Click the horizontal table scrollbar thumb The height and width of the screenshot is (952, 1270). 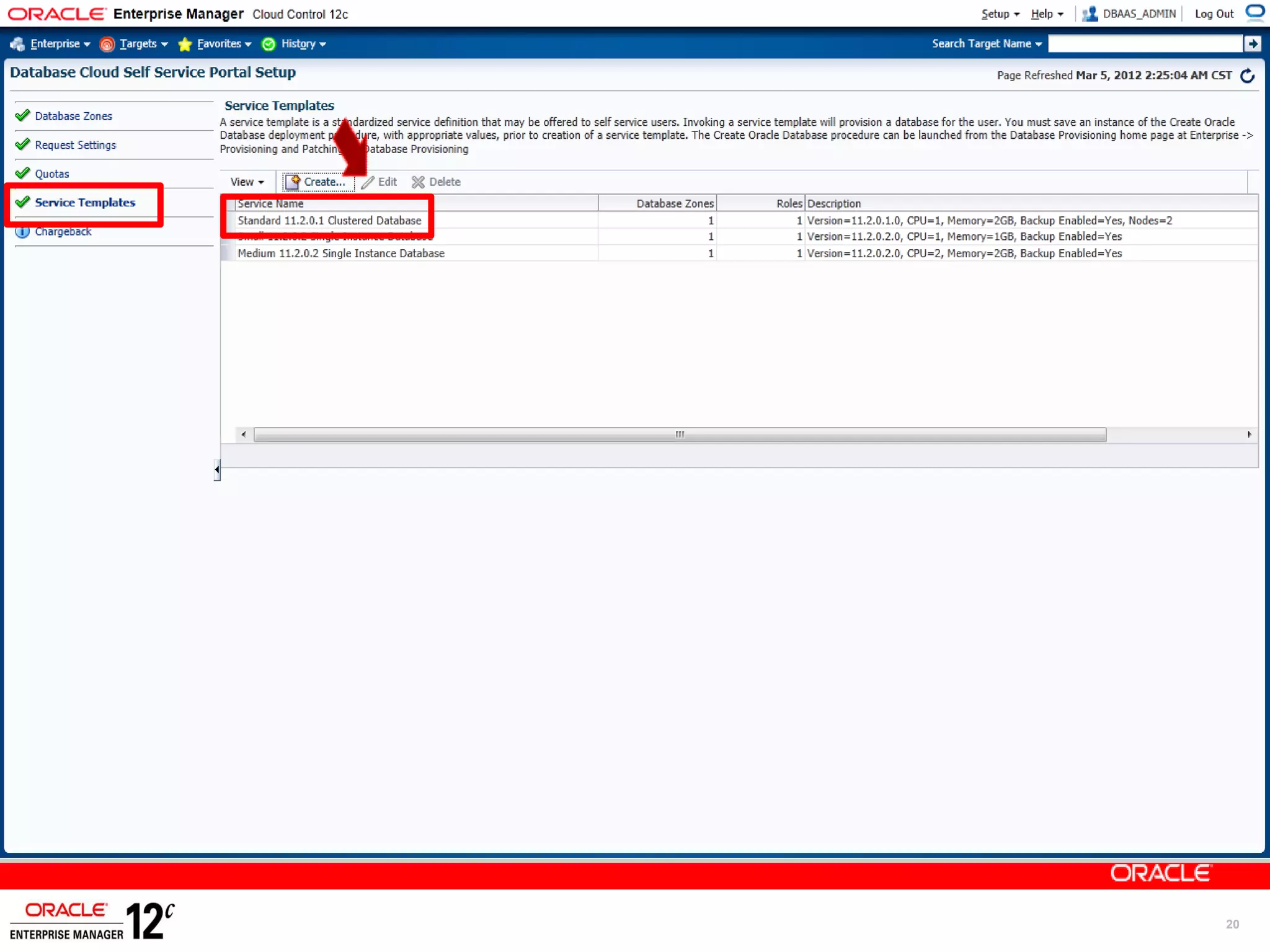coord(680,434)
